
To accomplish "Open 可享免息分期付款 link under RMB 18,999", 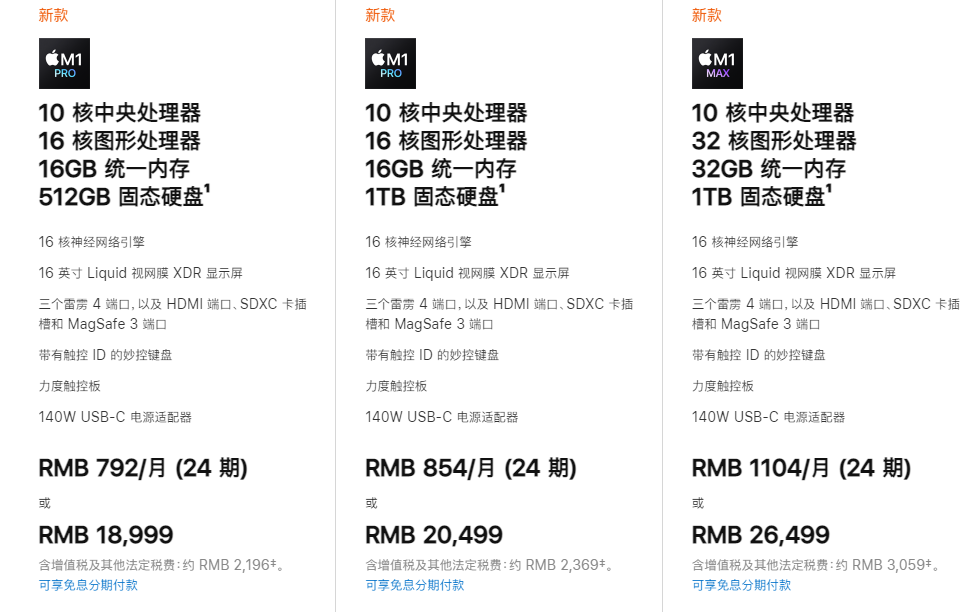I will click(x=88, y=585).
